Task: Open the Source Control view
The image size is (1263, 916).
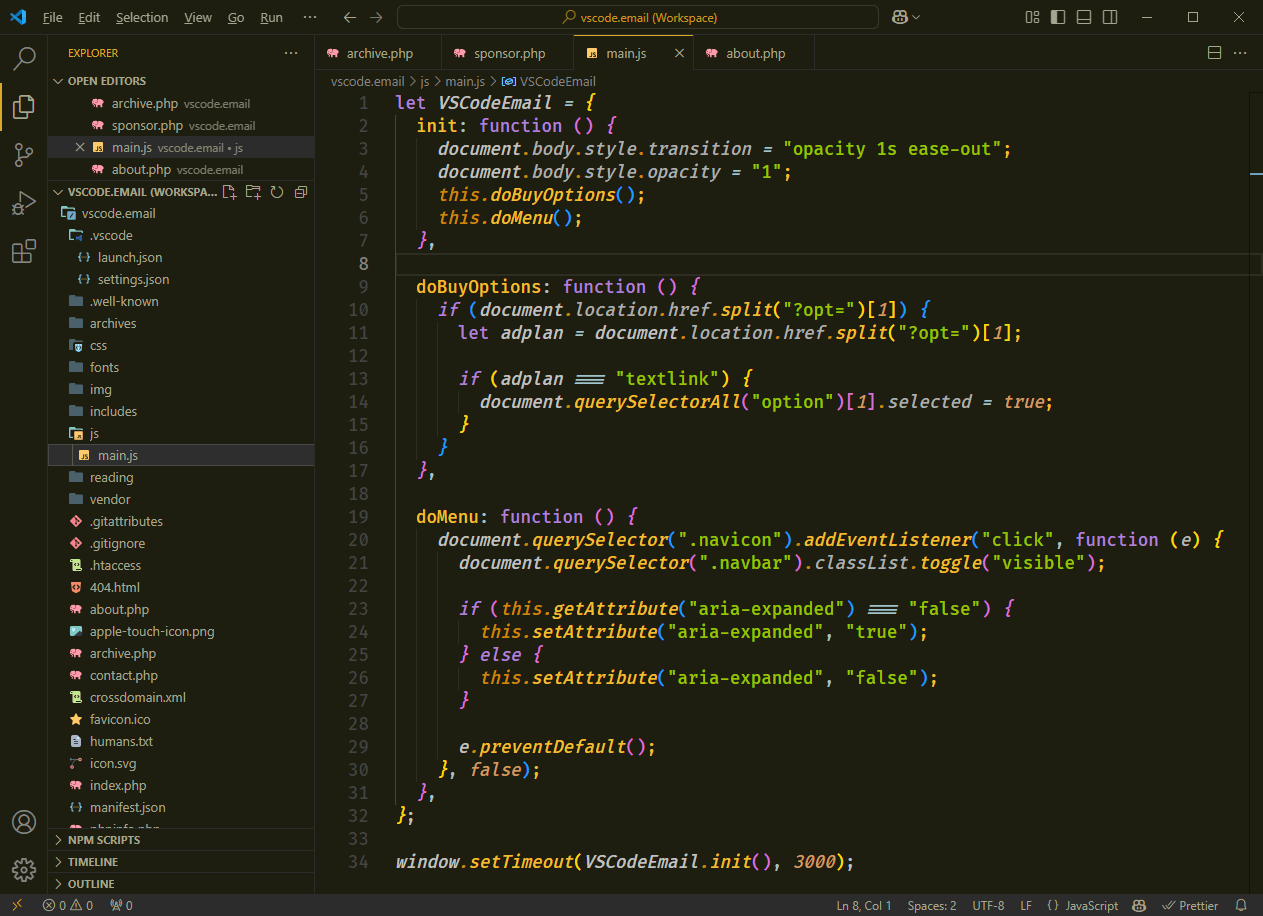Action: (x=24, y=155)
